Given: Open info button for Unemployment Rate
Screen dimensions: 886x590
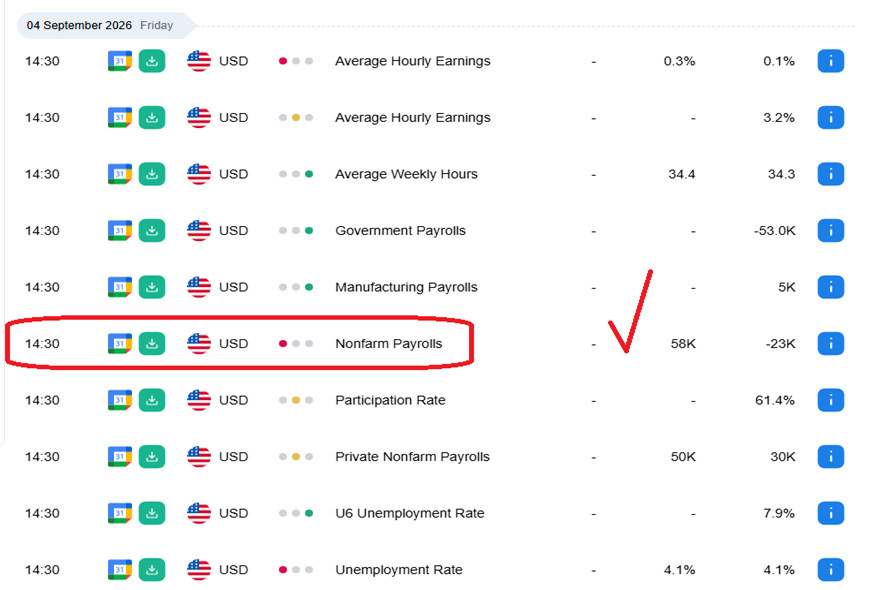Looking at the screenshot, I should click(x=830, y=570).
